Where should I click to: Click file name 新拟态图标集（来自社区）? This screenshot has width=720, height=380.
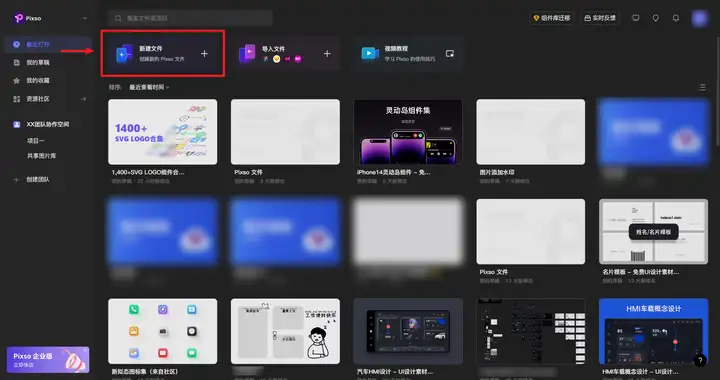(145, 372)
